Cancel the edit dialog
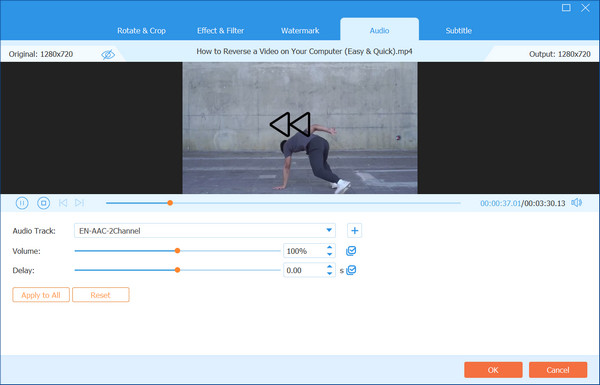 tap(558, 370)
